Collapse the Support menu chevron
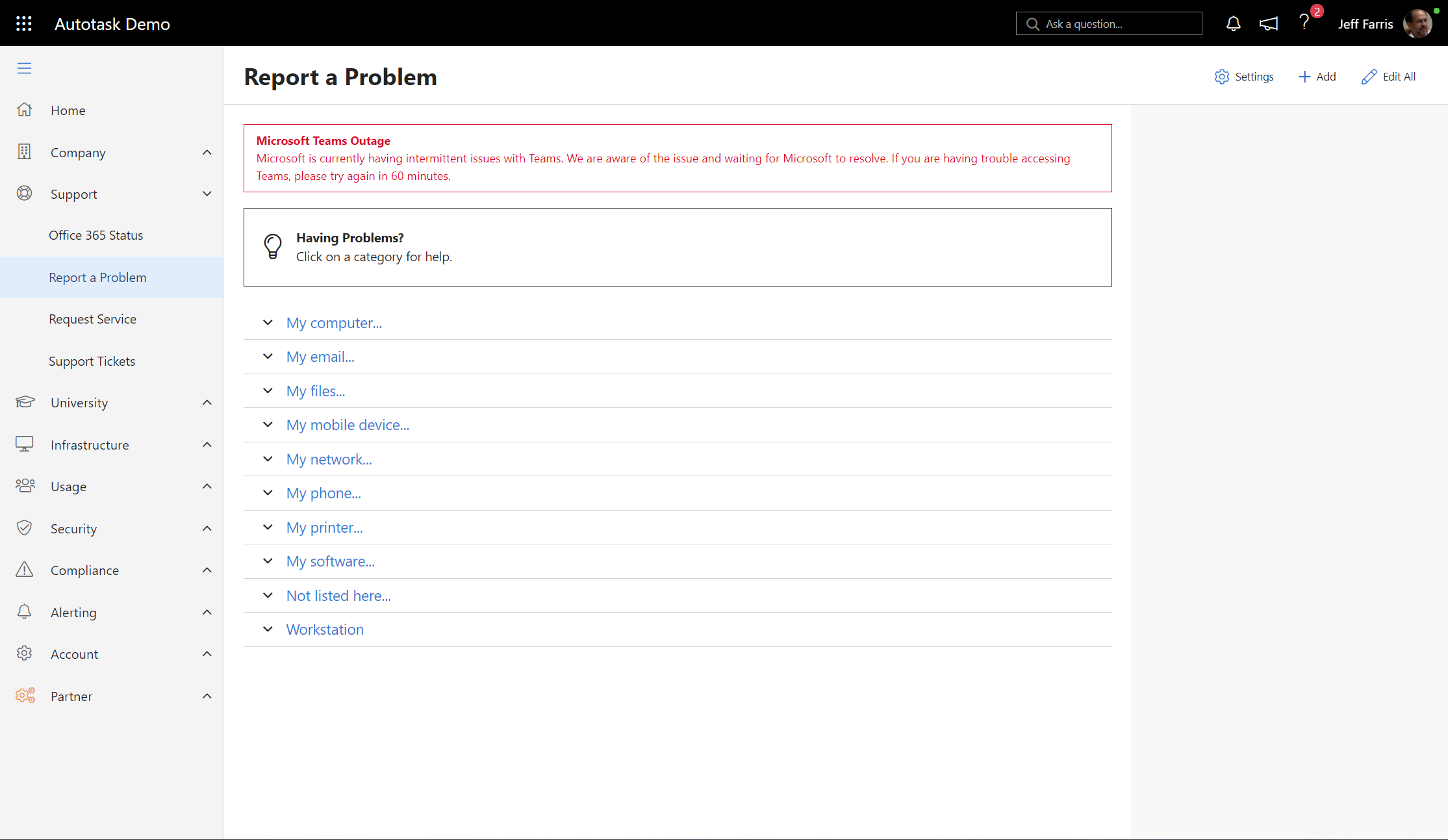 tap(207, 194)
